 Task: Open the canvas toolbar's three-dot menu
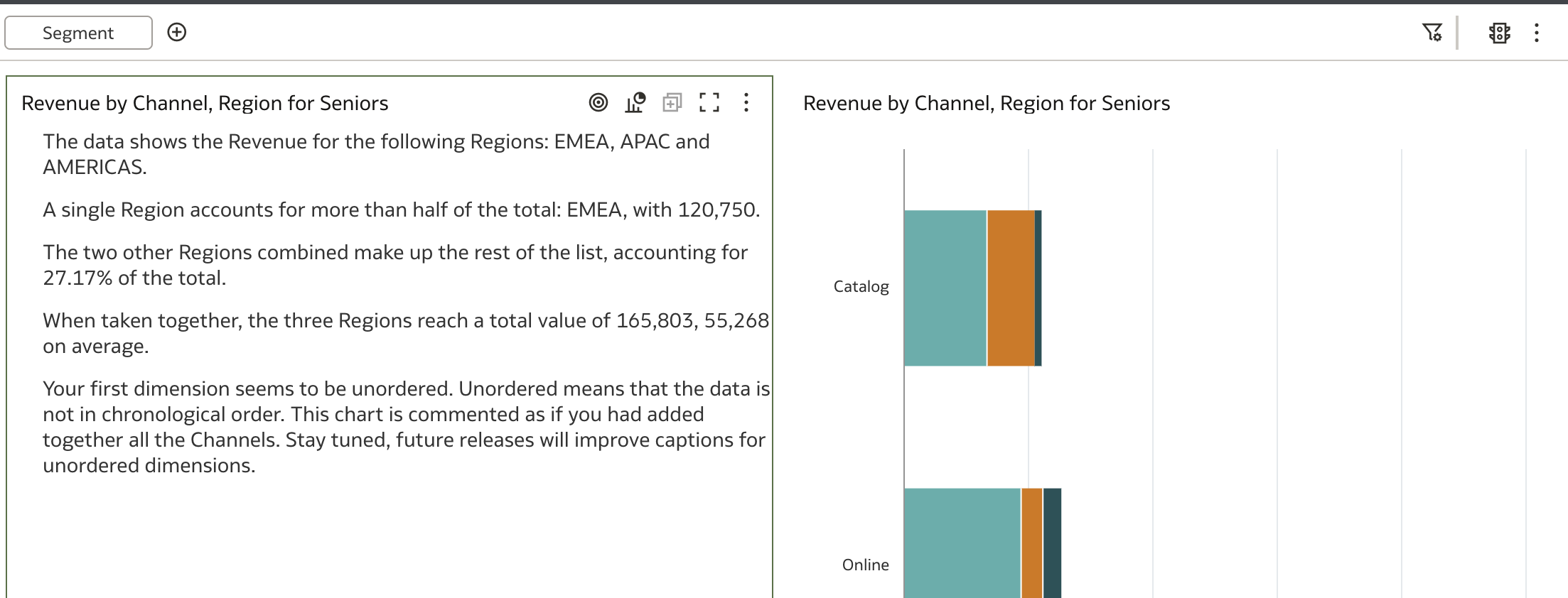(1536, 33)
